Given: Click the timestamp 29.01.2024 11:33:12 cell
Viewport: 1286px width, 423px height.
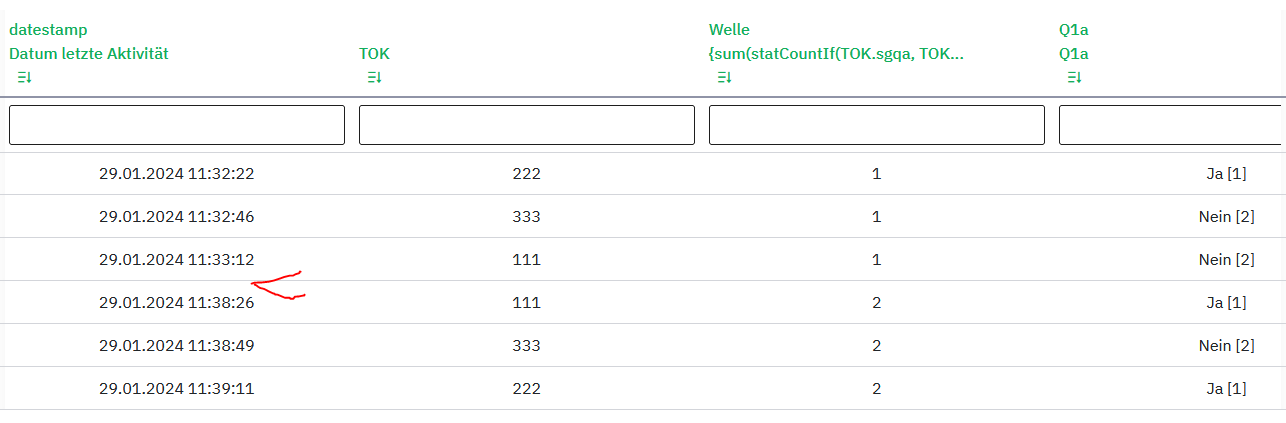Looking at the screenshot, I should 177,260.
